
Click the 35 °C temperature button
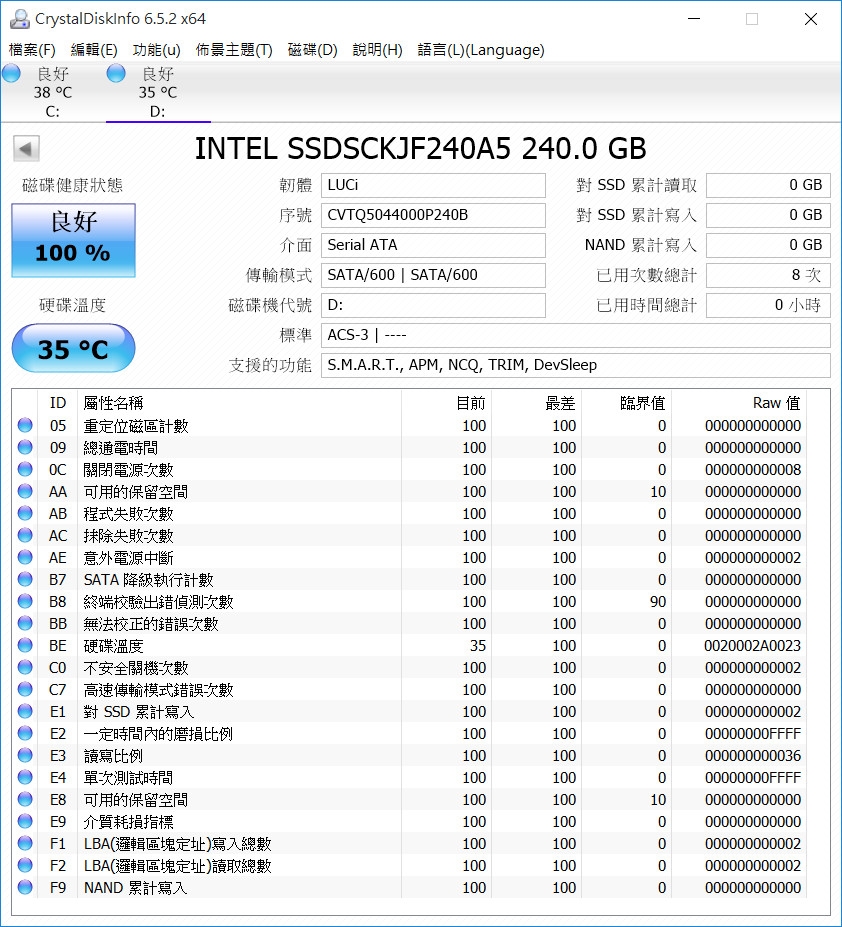tap(73, 348)
